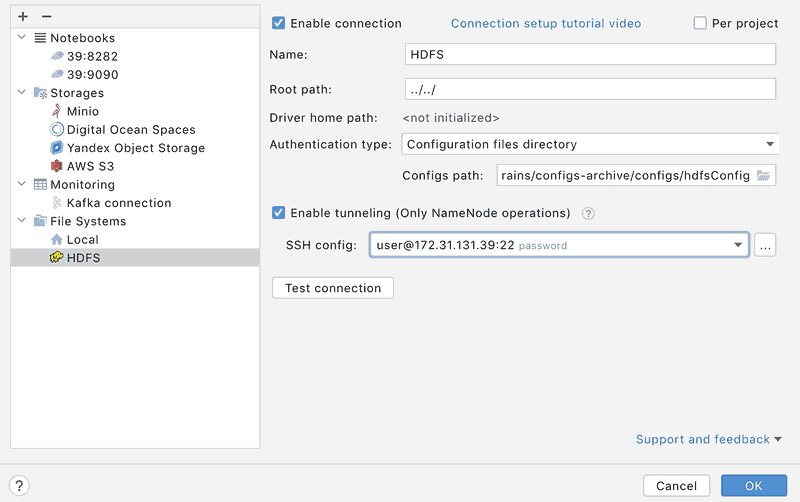The height and width of the screenshot is (502, 800).
Task: Open the Connection setup tutorial video link
Action: [546, 23]
